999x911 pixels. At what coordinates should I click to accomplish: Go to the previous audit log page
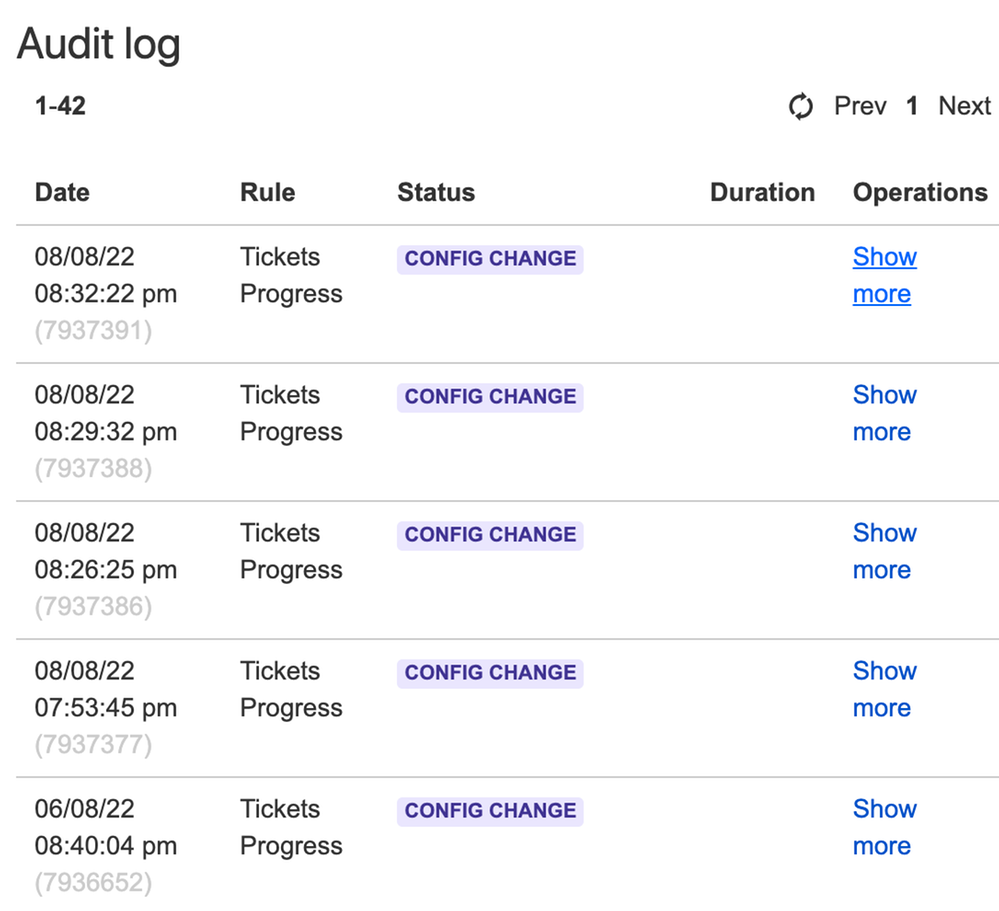(860, 106)
